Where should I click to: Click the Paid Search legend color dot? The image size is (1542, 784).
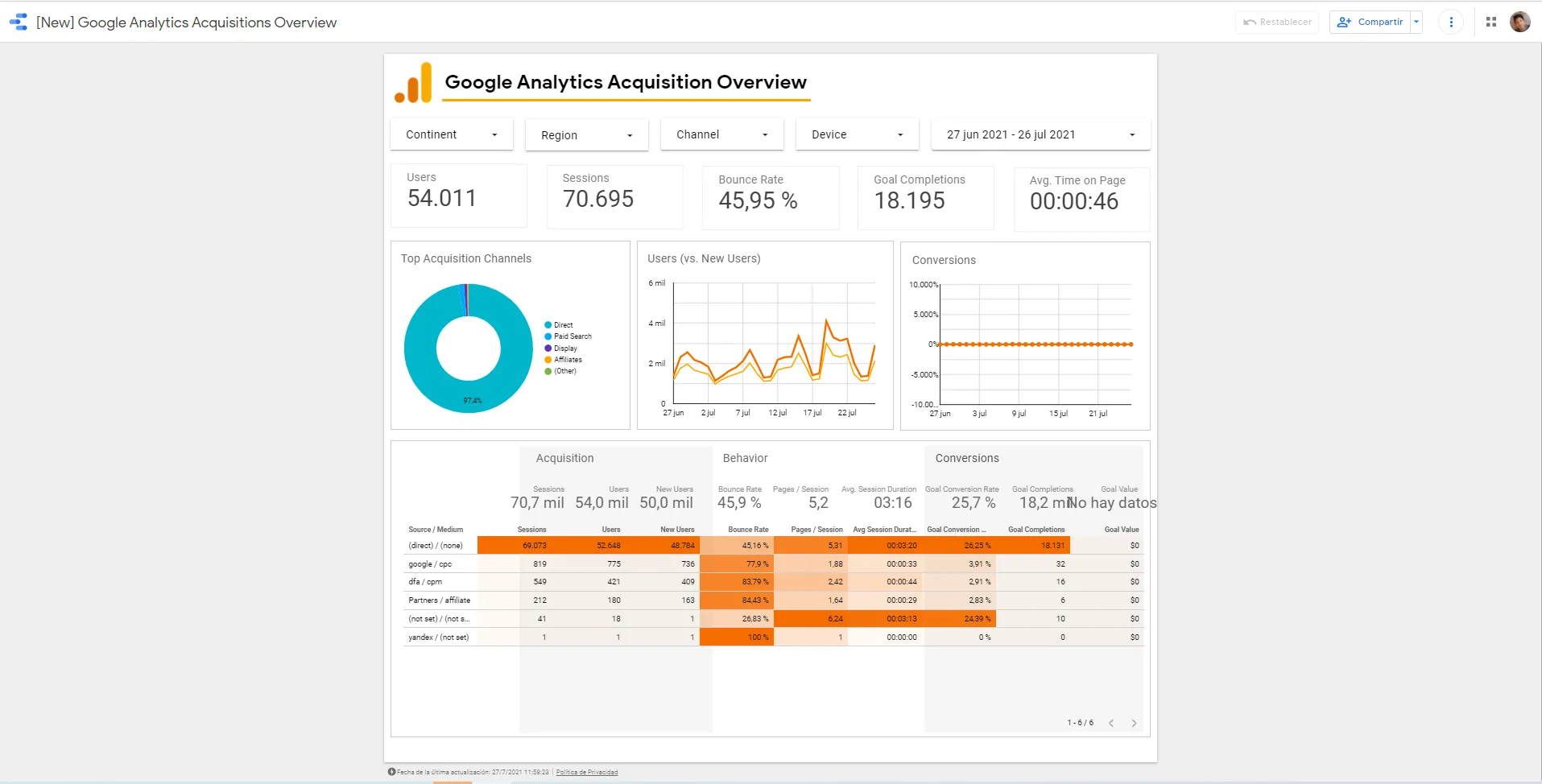point(548,336)
